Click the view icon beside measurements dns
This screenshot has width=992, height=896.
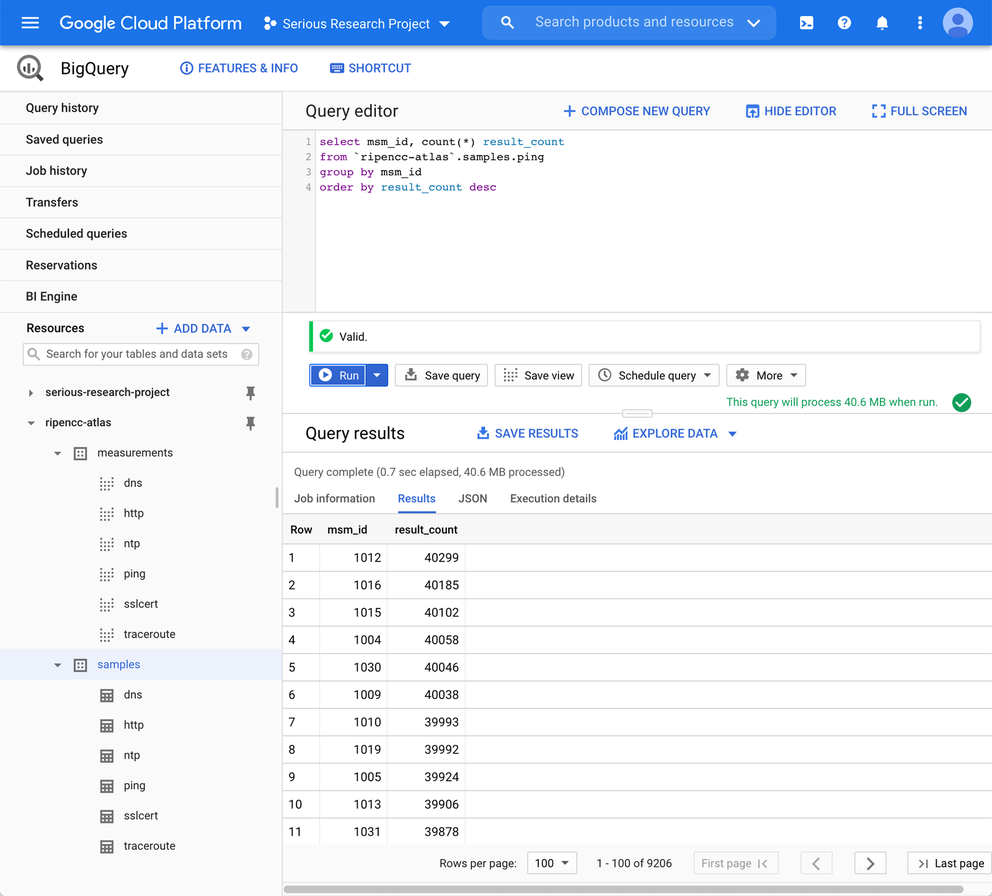(107, 483)
